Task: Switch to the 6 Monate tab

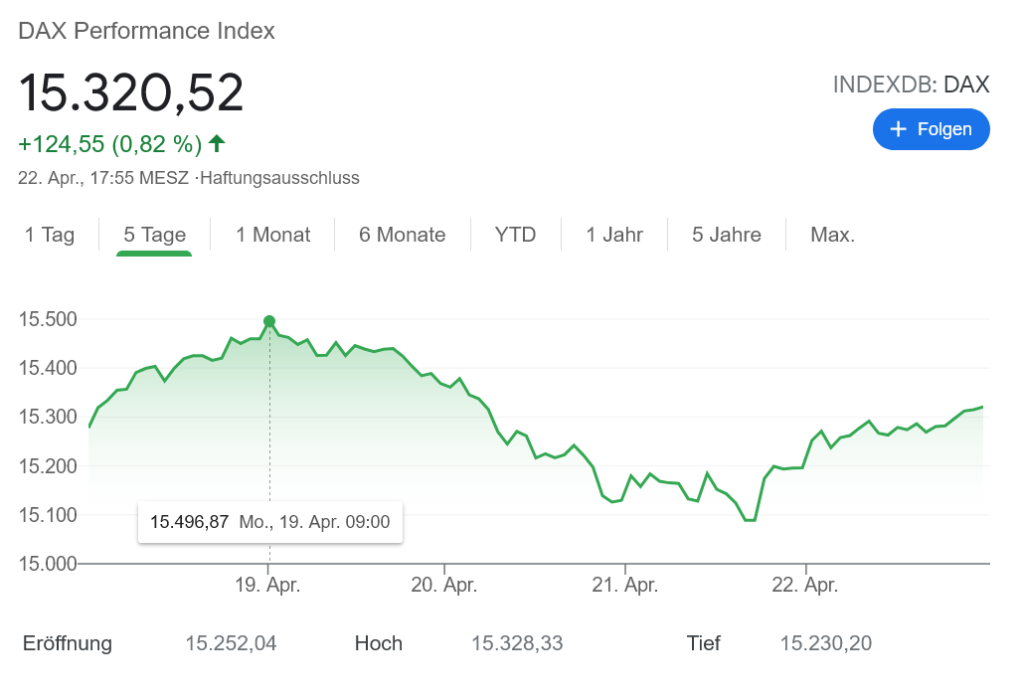Action: pos(402,235)
